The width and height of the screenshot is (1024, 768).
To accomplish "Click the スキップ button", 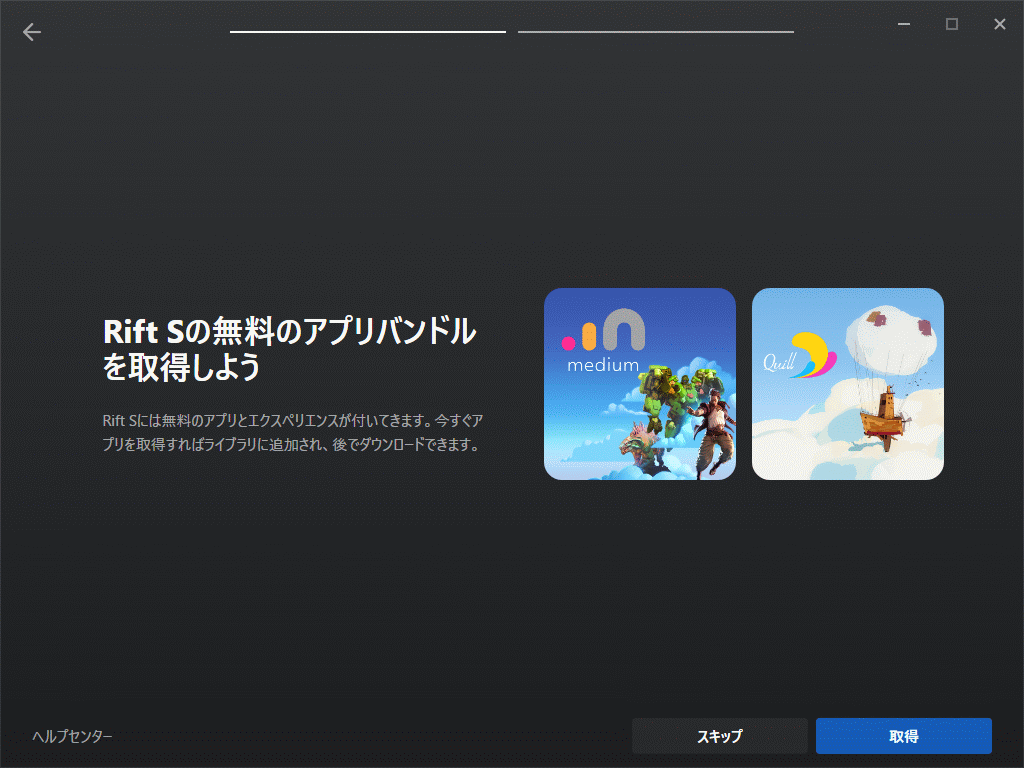I will 720,736.
